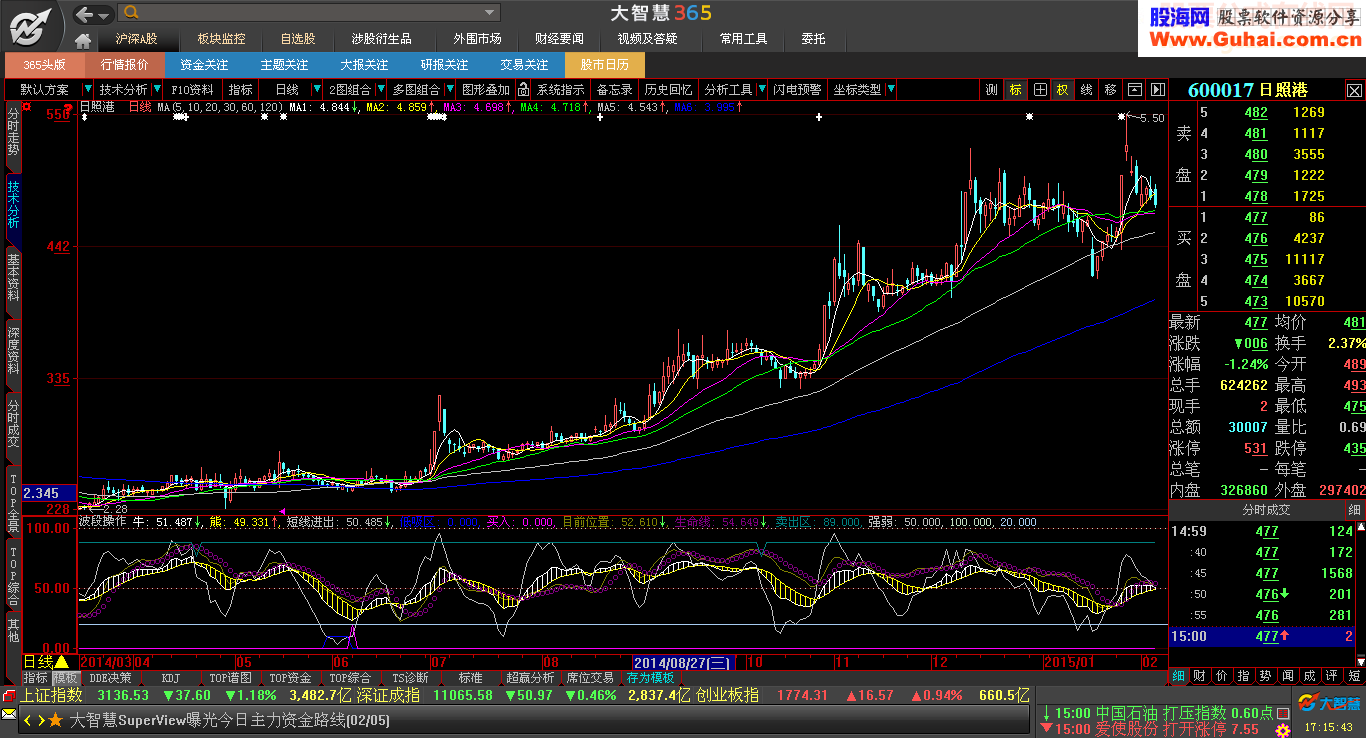Click the collapse-panel-up window icon
1366x738 pixels.
click(x=1135, y=89)
